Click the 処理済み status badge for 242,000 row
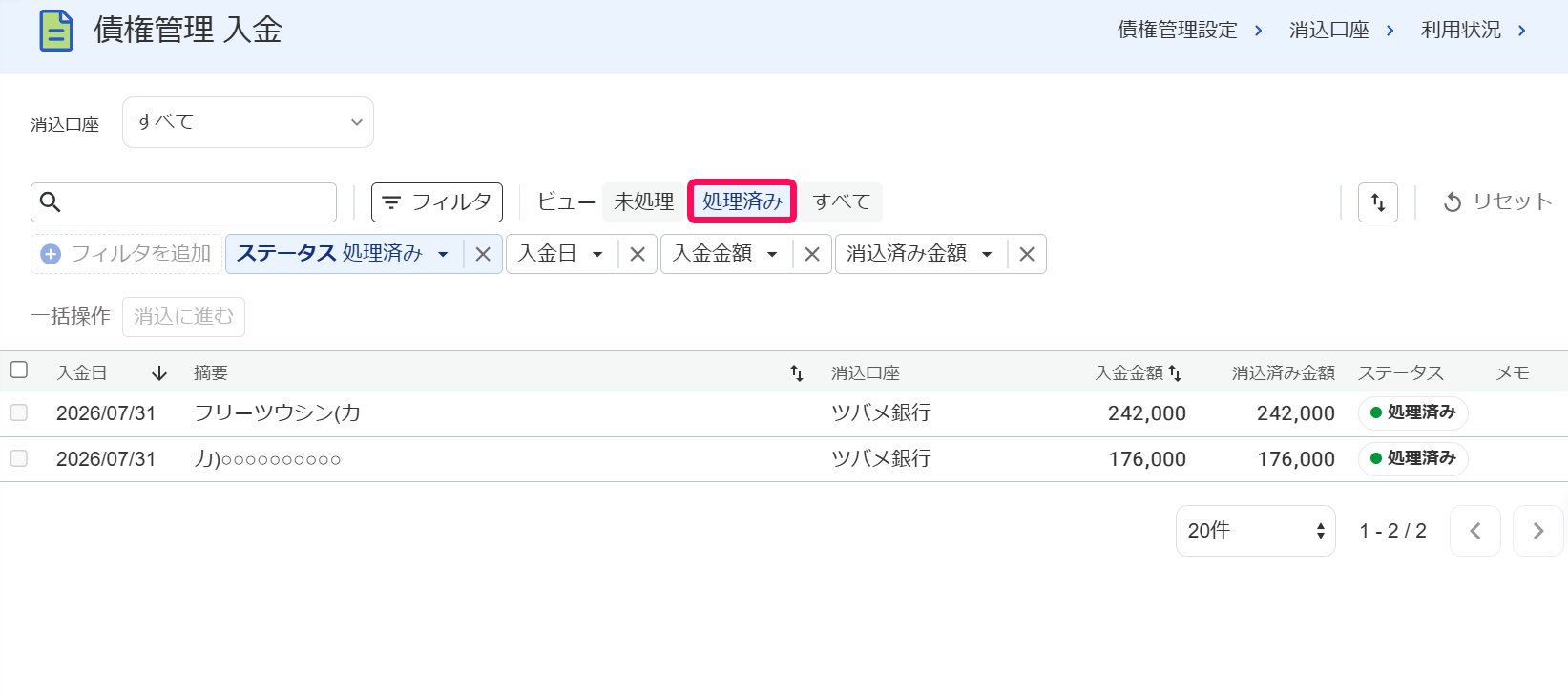This screenshot has width=1568, height=697. click(x=1412, y=412)
